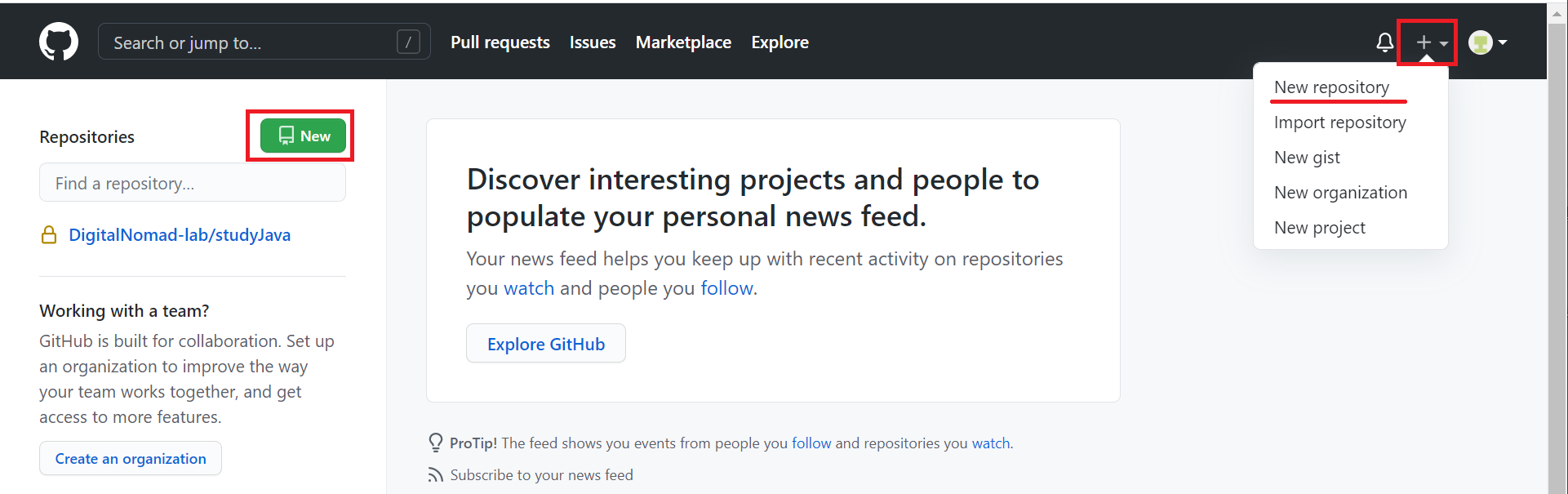Viewport: 1568px width, 494px height.
Task: Click the lock icon beside studyJava
Action: (49, 235)
